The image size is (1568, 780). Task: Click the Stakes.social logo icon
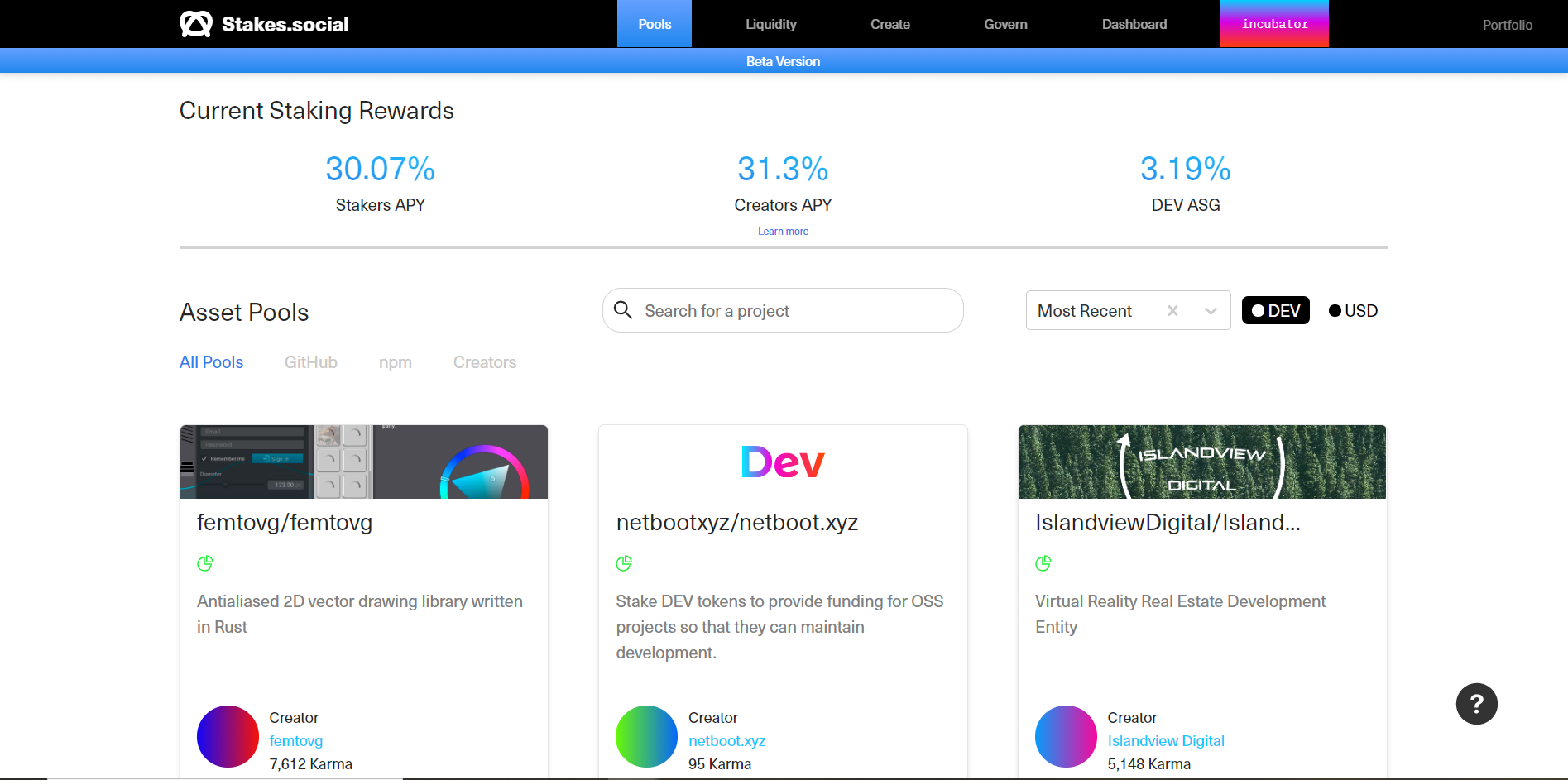click(x=196, y=24)
